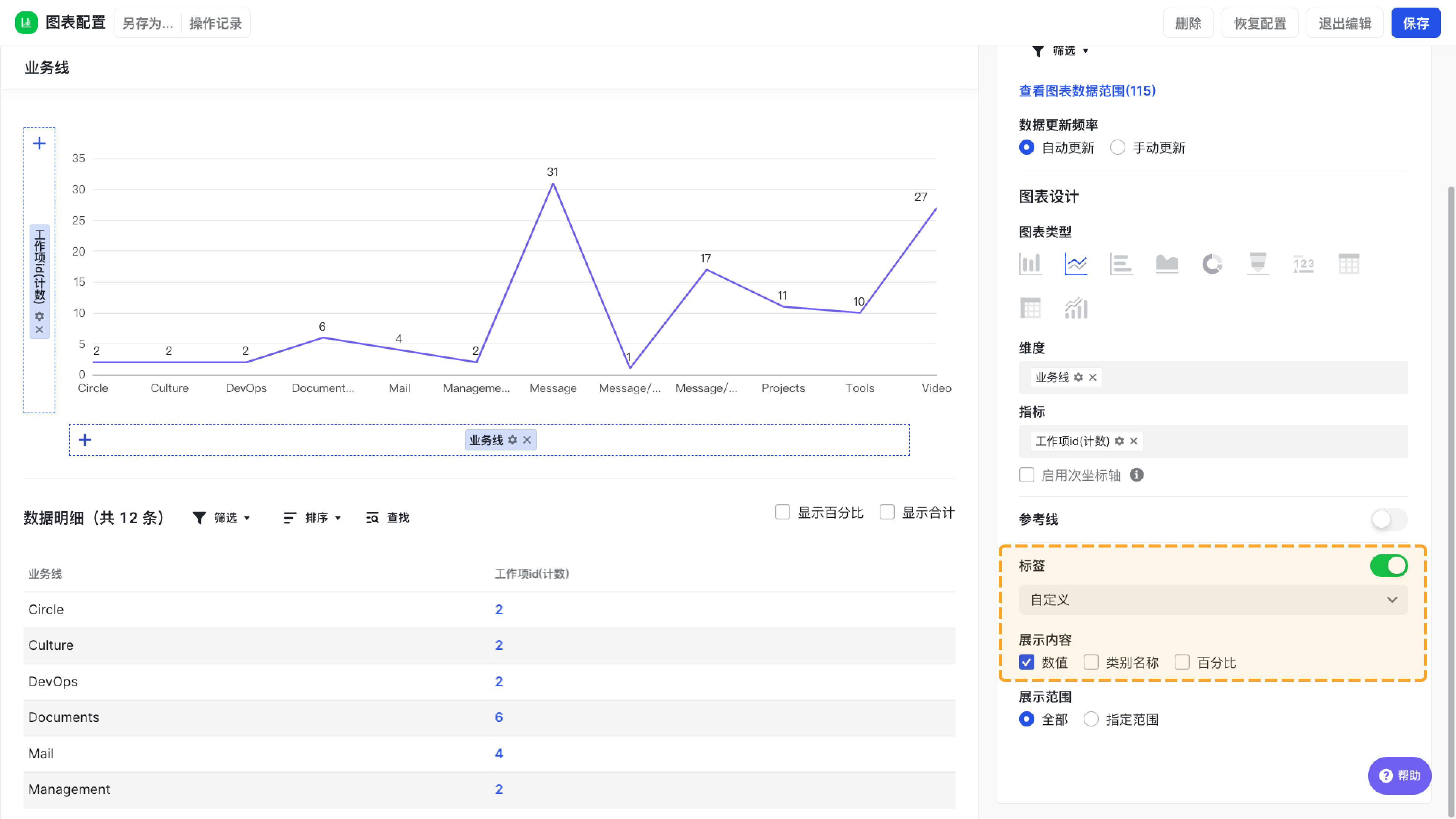Turn off the 标签 toggle

tap(1389, 565)
